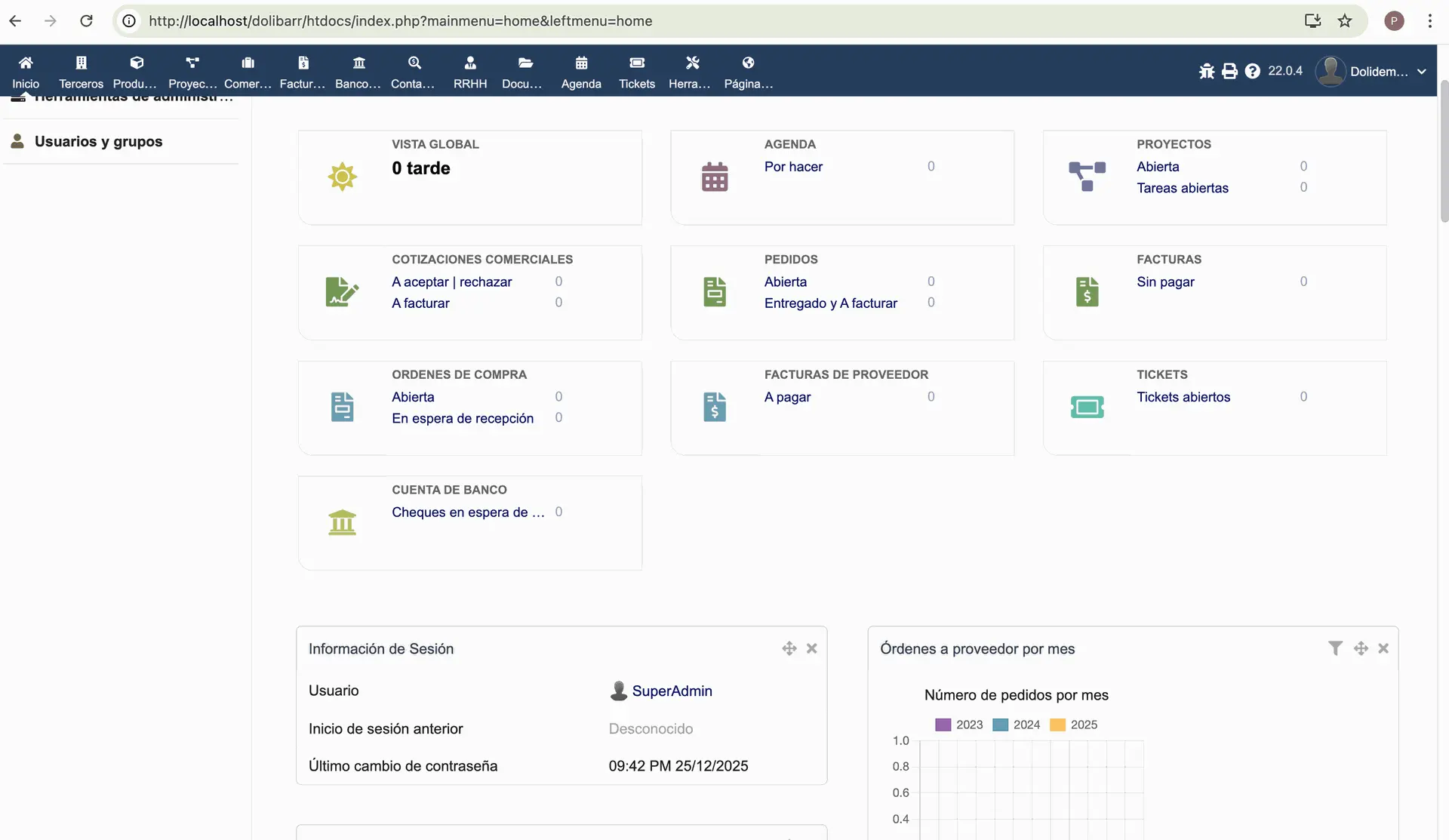Click the bug report icon in top bar
The image size is (1449, 840).
pos(1207,71)
